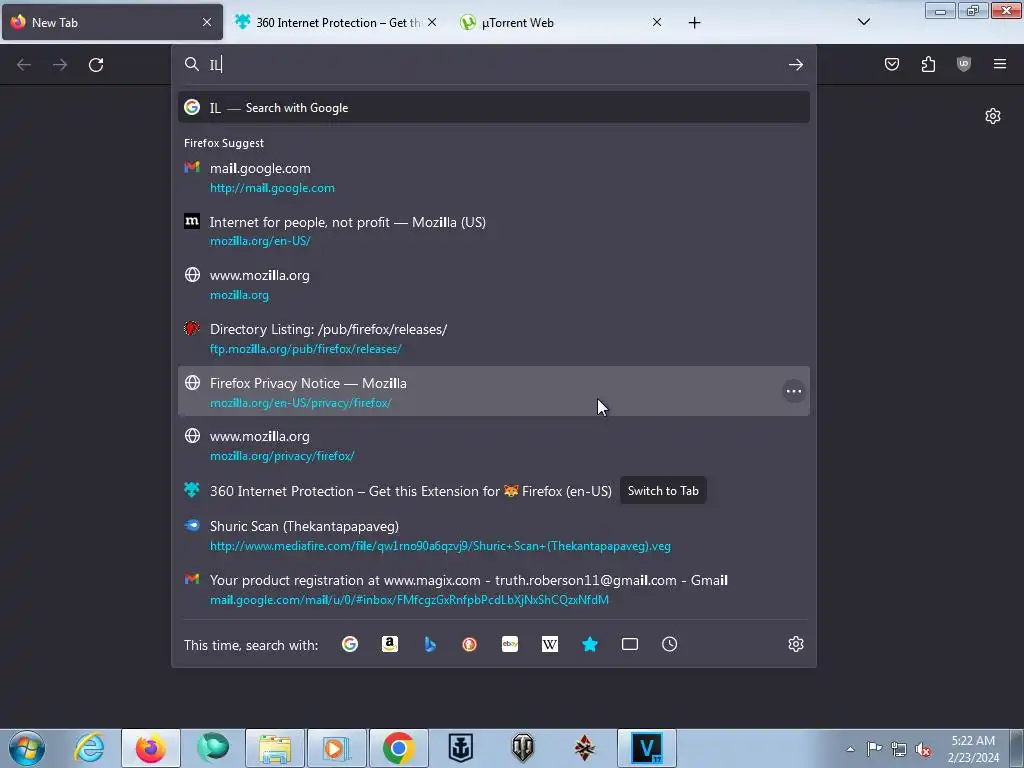Open World of Tanks from taskbar

[522, 748]
